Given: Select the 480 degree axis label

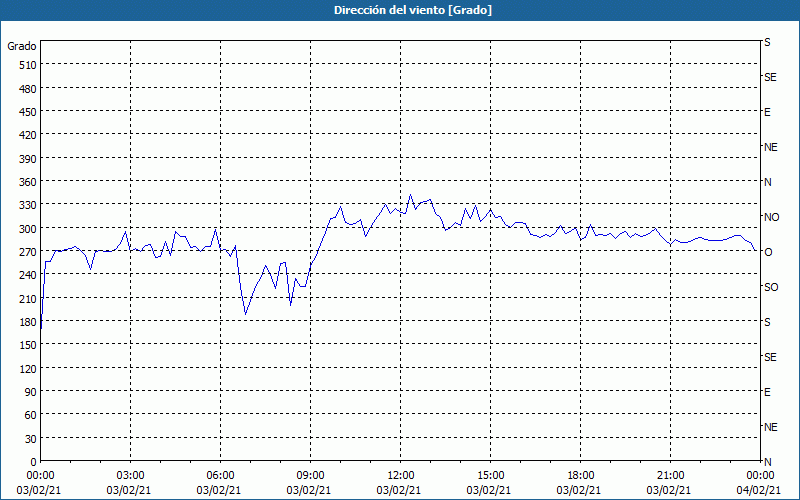Looking at the screenshot, I should pos(28,89).
